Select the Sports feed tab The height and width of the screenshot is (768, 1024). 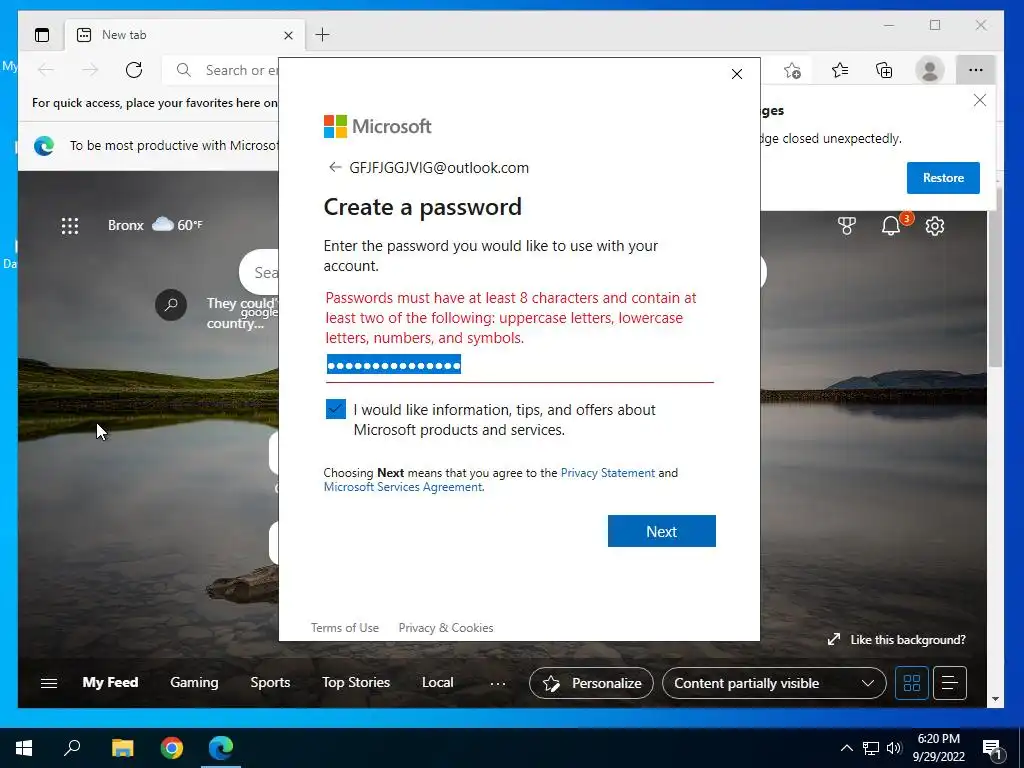(x=270, y=682)
